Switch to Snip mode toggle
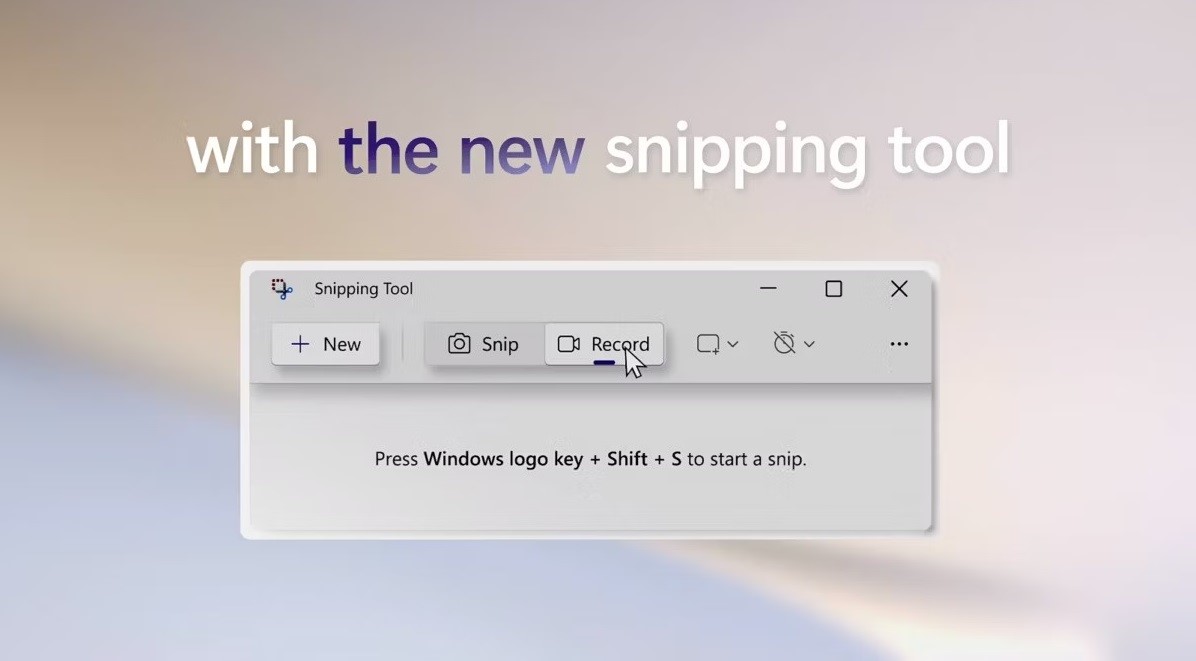 point(484,344)
